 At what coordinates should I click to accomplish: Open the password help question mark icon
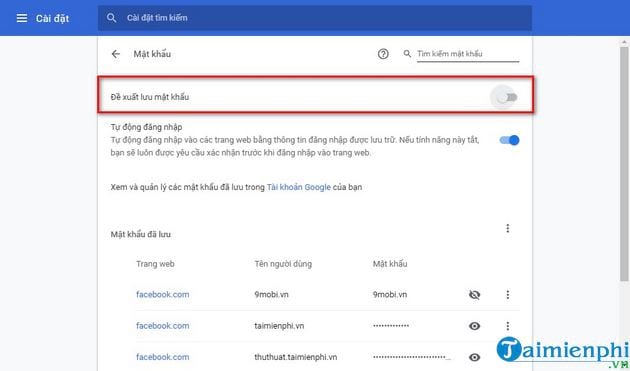383,54
